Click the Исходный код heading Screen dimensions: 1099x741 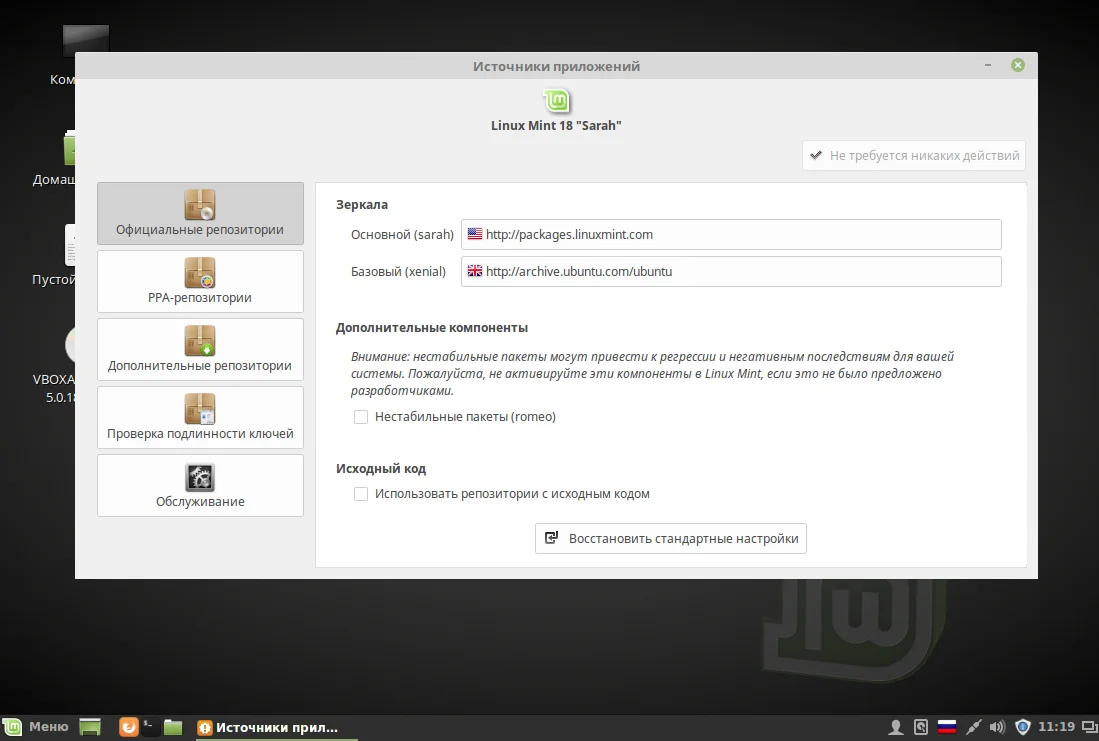pyautogui.click(x=381, y=468)
